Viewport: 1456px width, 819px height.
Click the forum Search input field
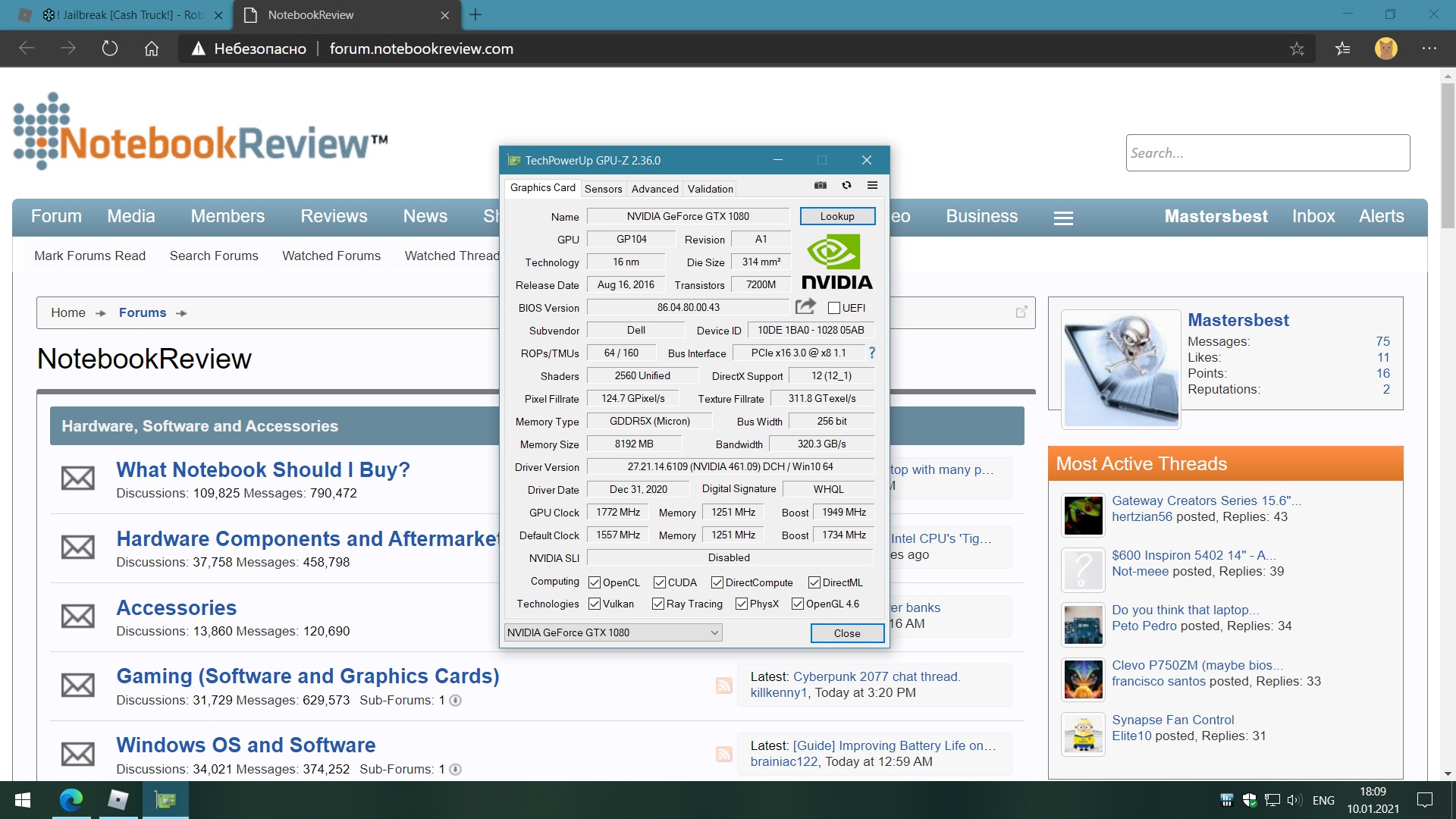click(x=1268, y=152)
